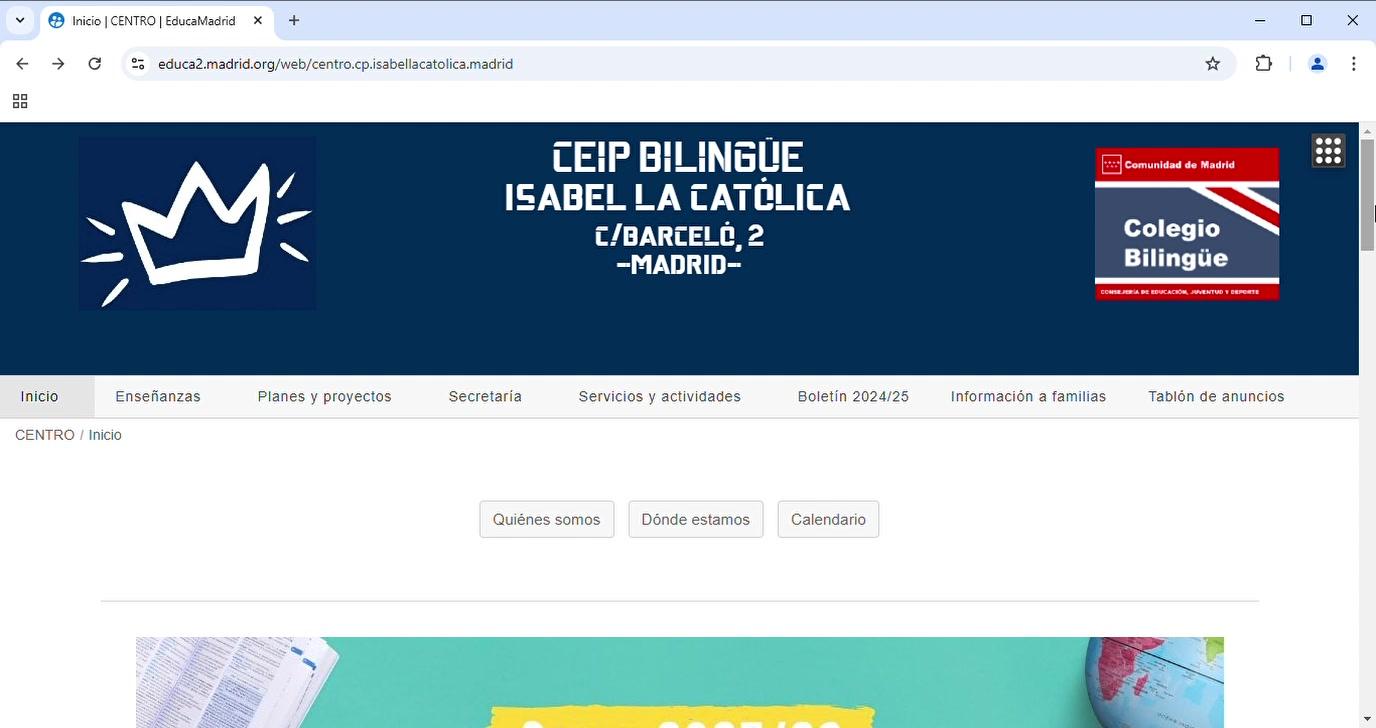Open the Chrome three-dot menu

tap(1353, 64)
